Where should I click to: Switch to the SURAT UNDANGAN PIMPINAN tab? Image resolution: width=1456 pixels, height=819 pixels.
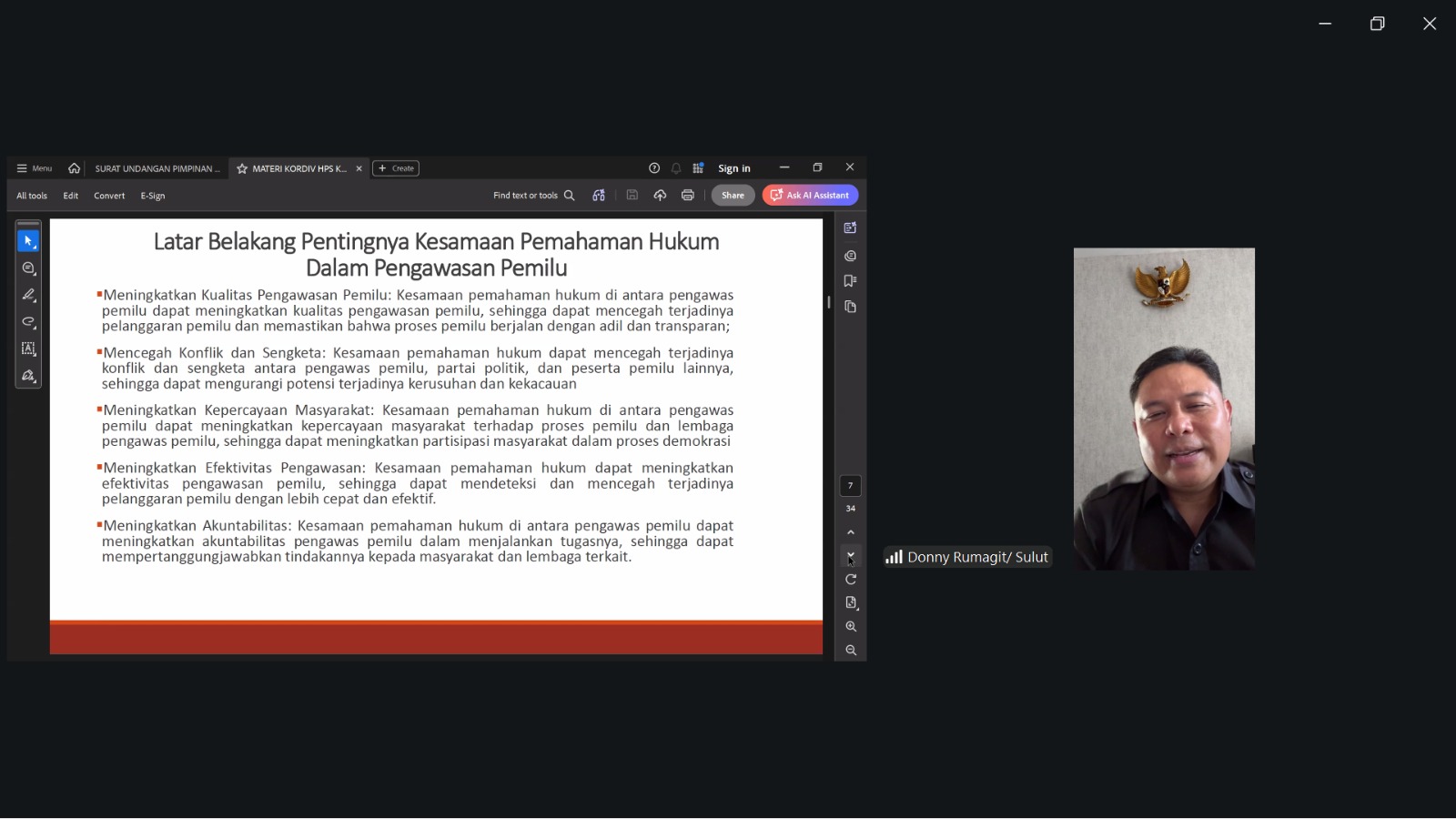pyautogui.click(x=157, y=168)
